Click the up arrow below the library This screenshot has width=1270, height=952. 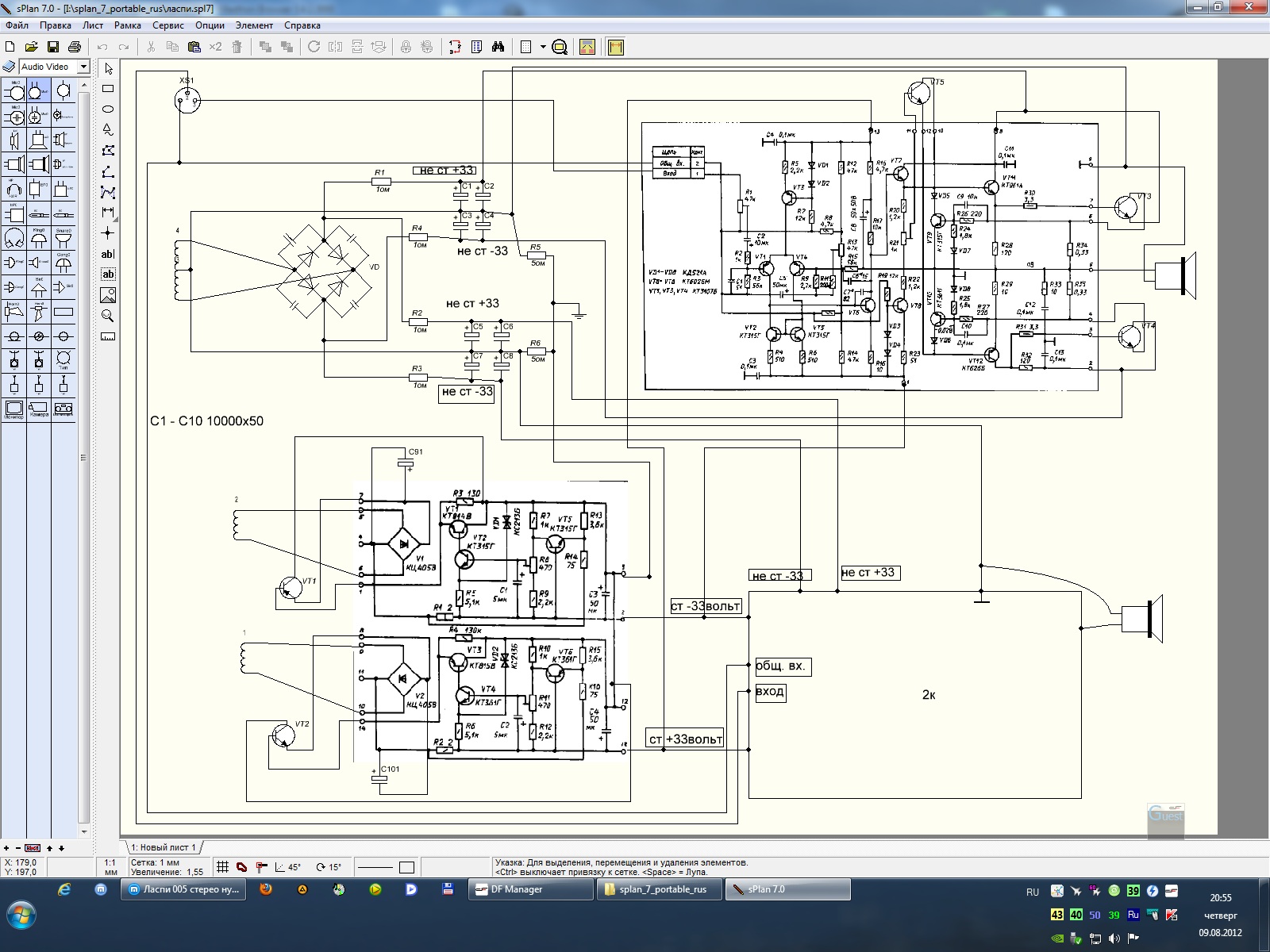tap(49, 848)
